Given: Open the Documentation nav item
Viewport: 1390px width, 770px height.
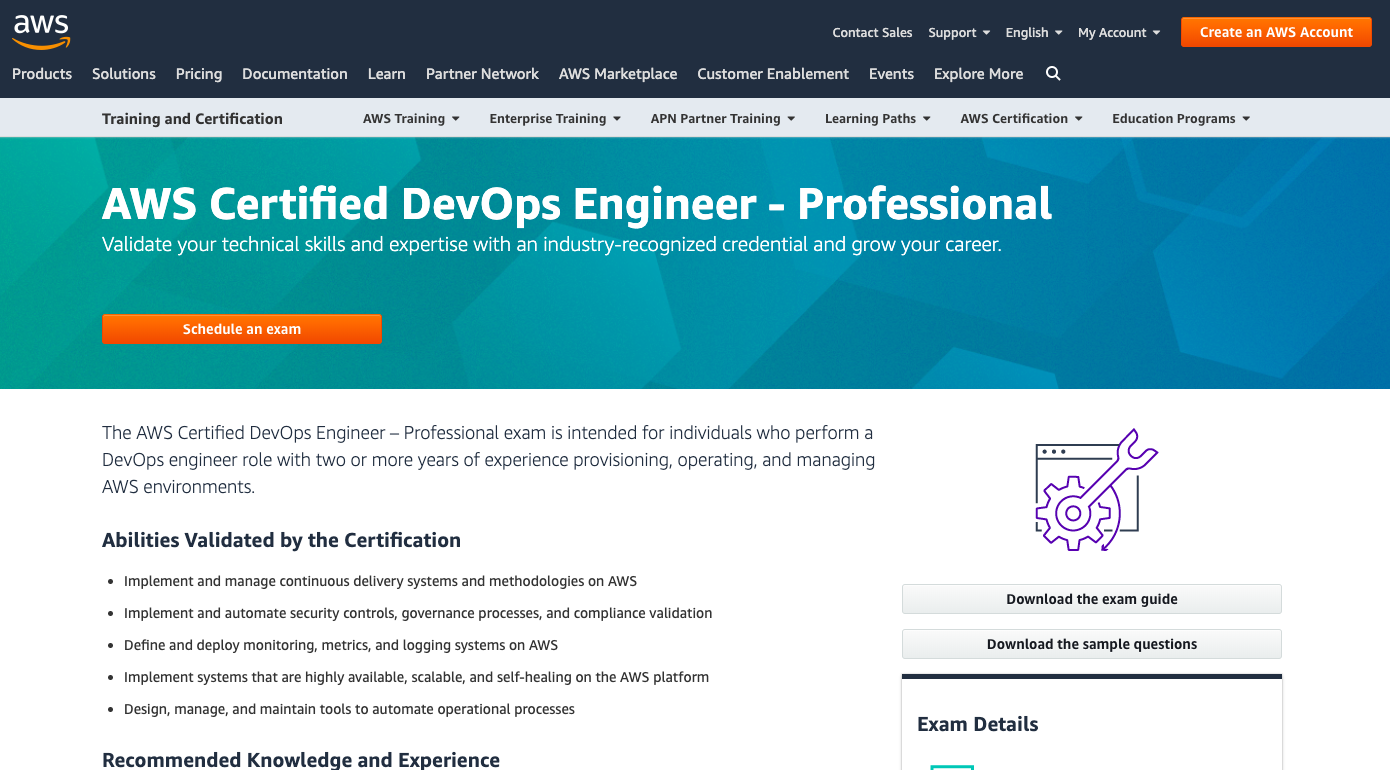Looking at the screenshot, I should pos(295,74).
